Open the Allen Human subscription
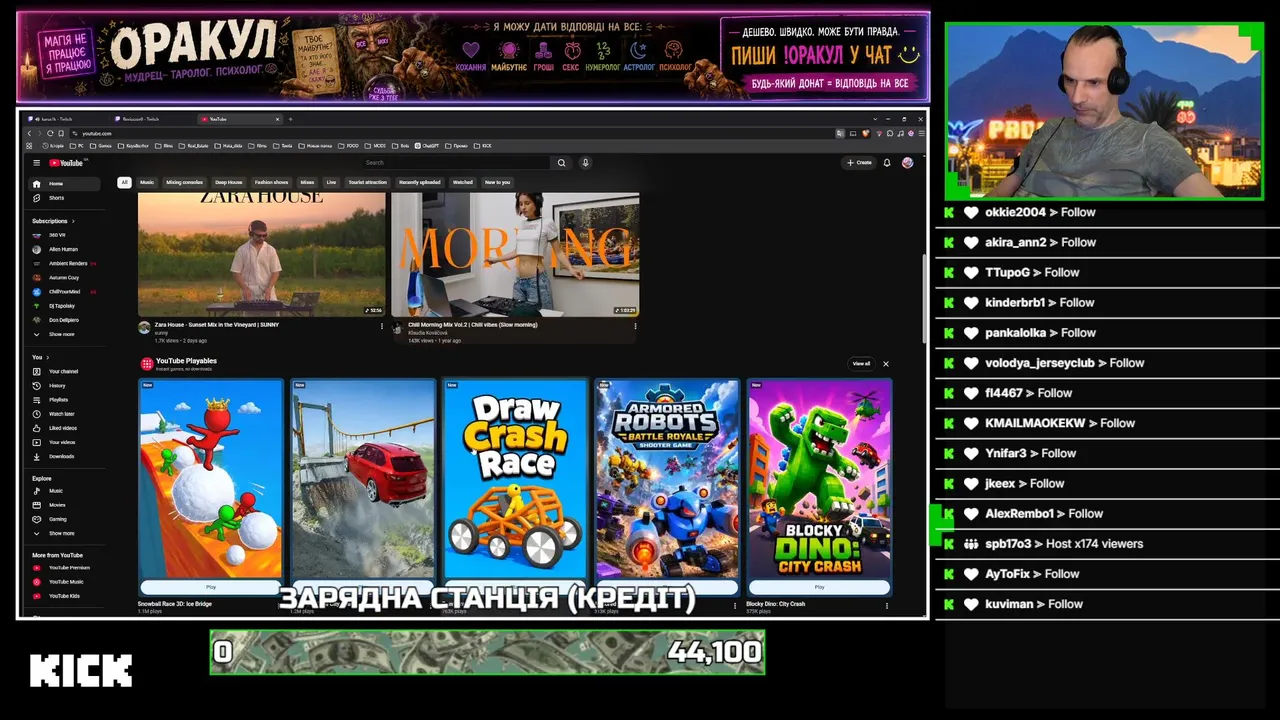Screen dimensions: 1280x720 (x=66, y=249)
